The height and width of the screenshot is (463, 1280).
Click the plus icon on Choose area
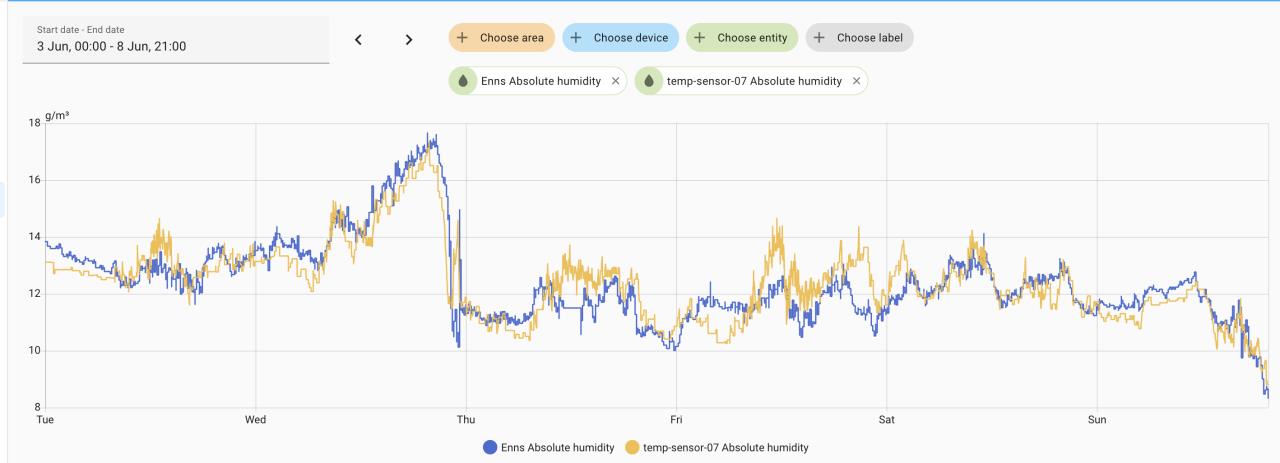pos(463,38)
